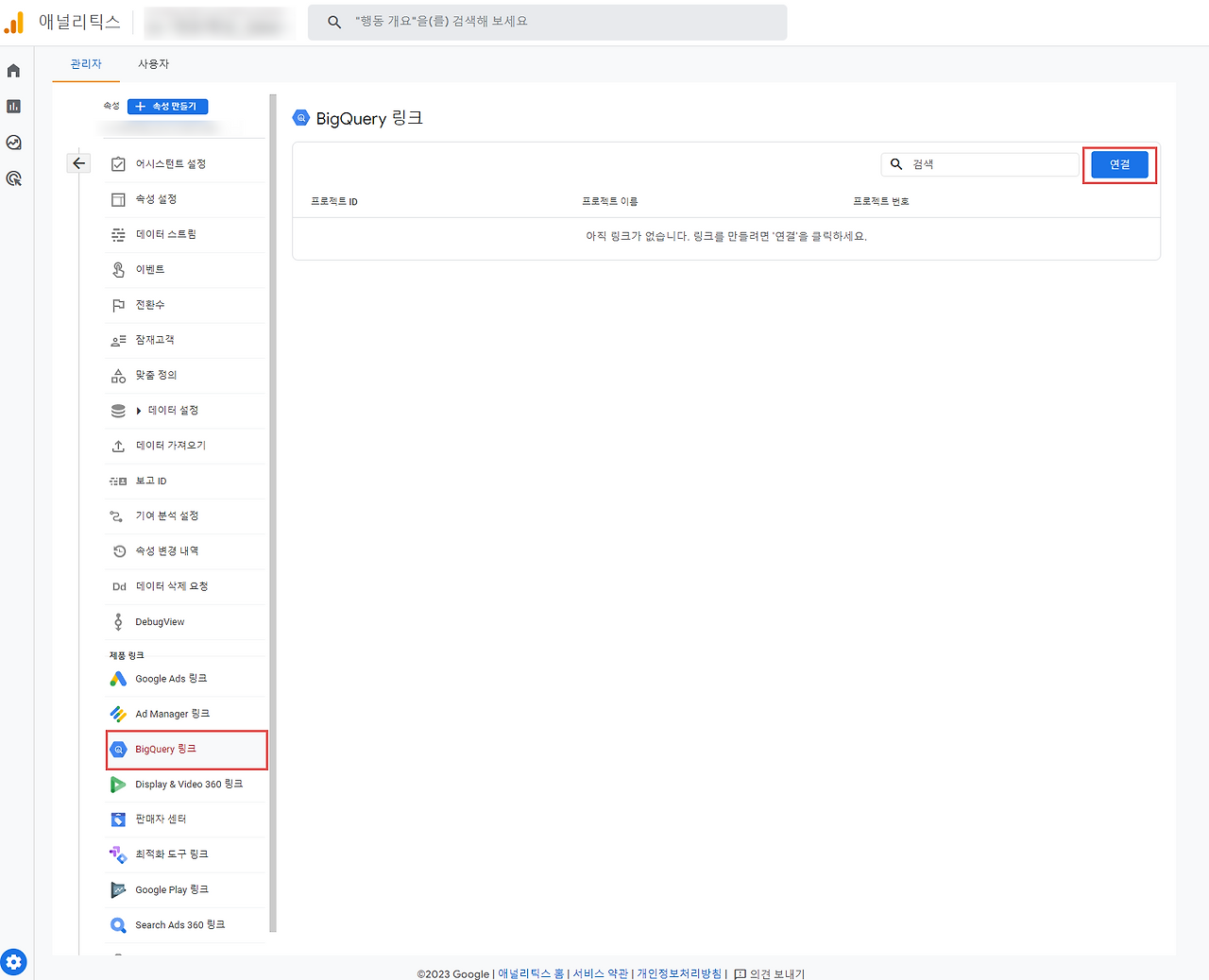The width and height of the screenshot is (1209, 980).
Task: Open the 개인정보처리방침 footer link
Action: point(679,973)
